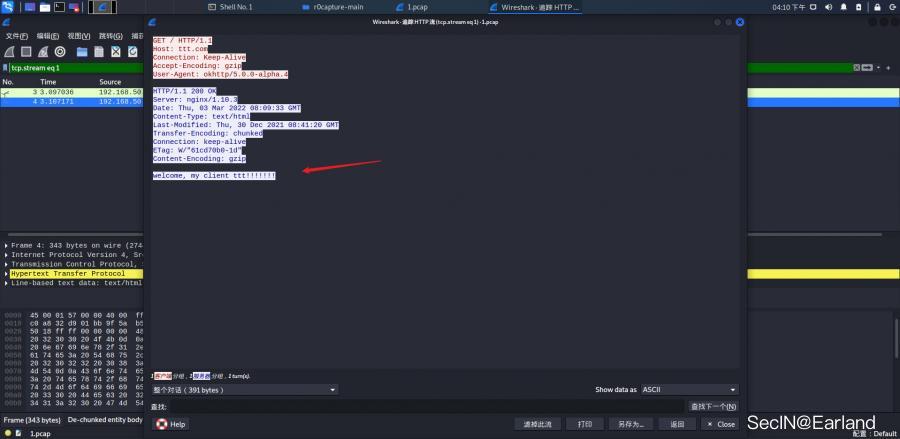
Task: Click the Help button
Action: coord(172,424)
